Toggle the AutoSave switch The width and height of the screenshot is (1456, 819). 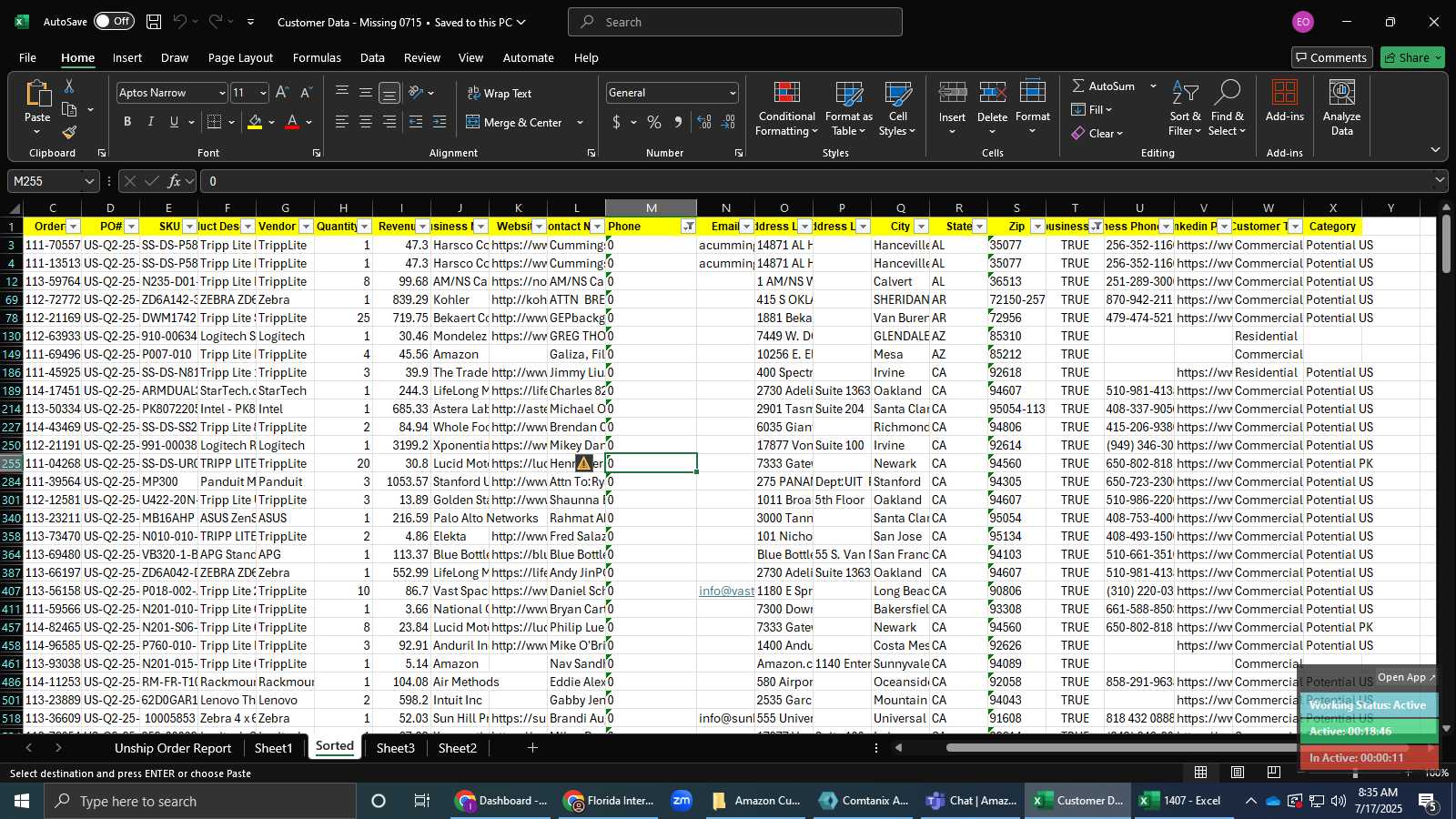click(114, 21)
